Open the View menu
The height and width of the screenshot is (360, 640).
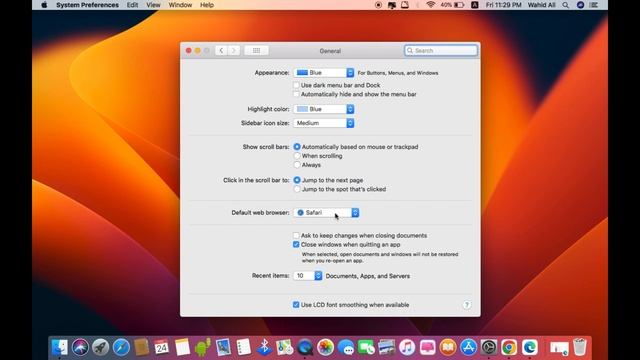click(x=153, y=5)
